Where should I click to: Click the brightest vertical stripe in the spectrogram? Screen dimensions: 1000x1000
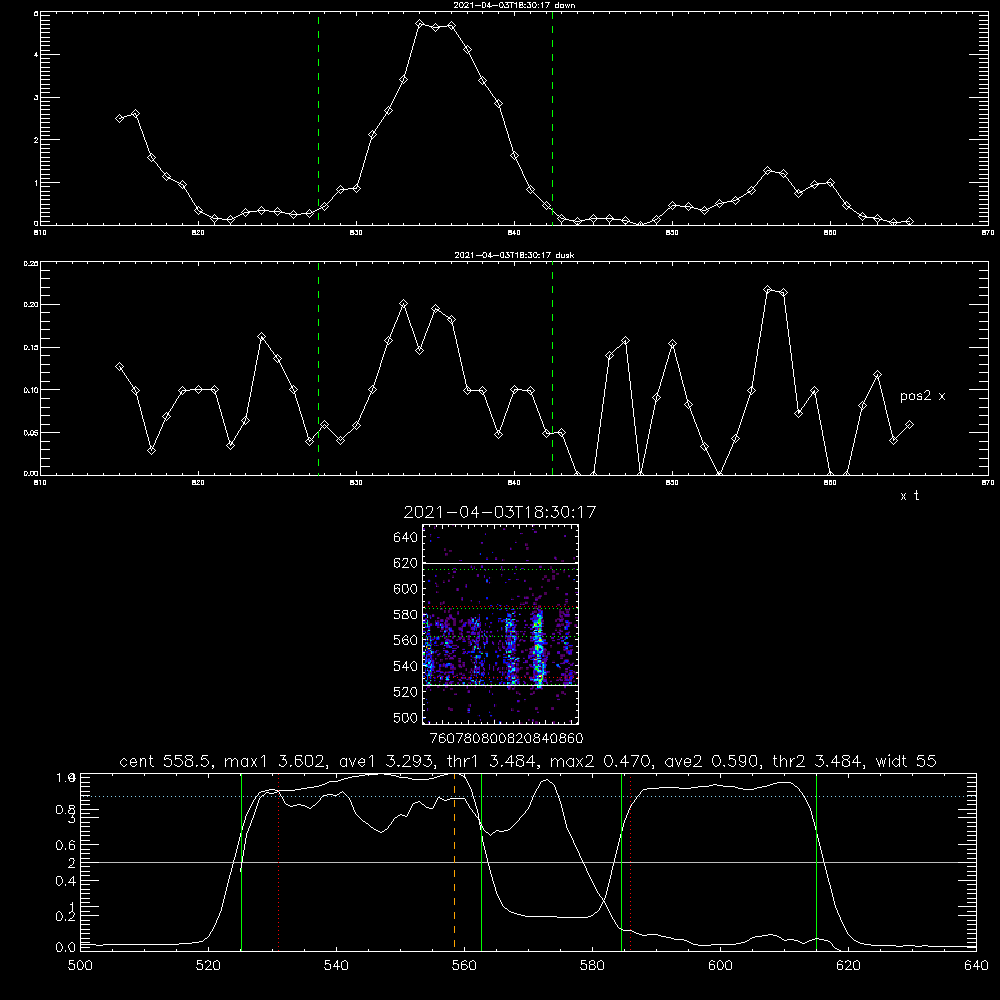coord(539,647)
